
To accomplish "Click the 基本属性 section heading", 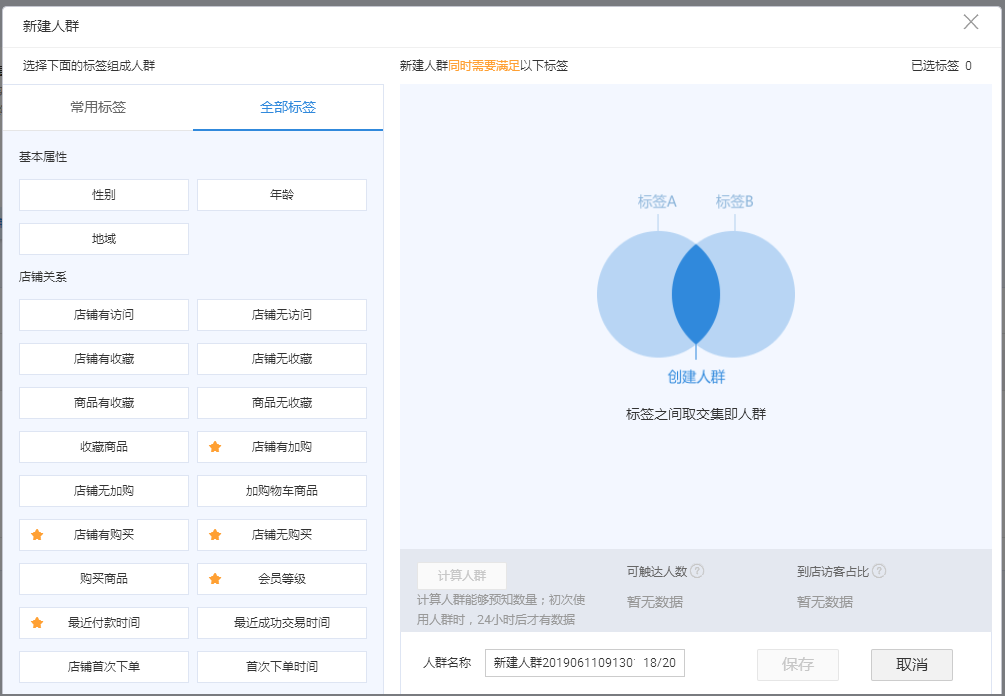I will pyautogui.click(x=43, y=157).
